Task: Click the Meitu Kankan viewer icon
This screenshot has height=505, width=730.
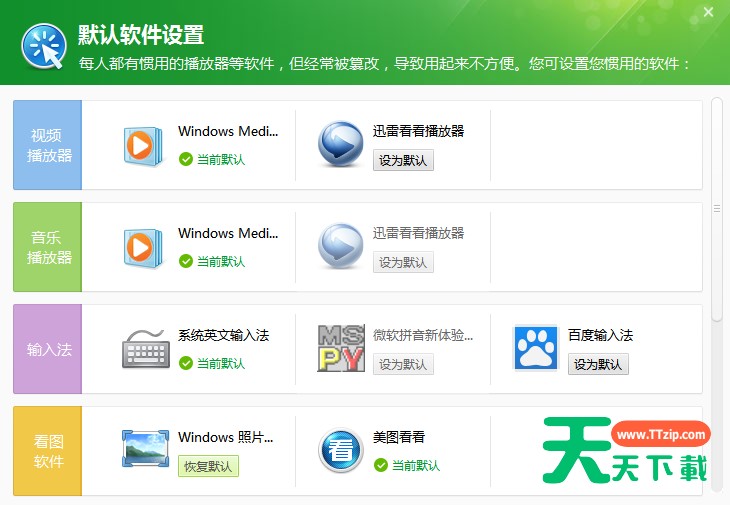Action: click(x=341, y=450)
